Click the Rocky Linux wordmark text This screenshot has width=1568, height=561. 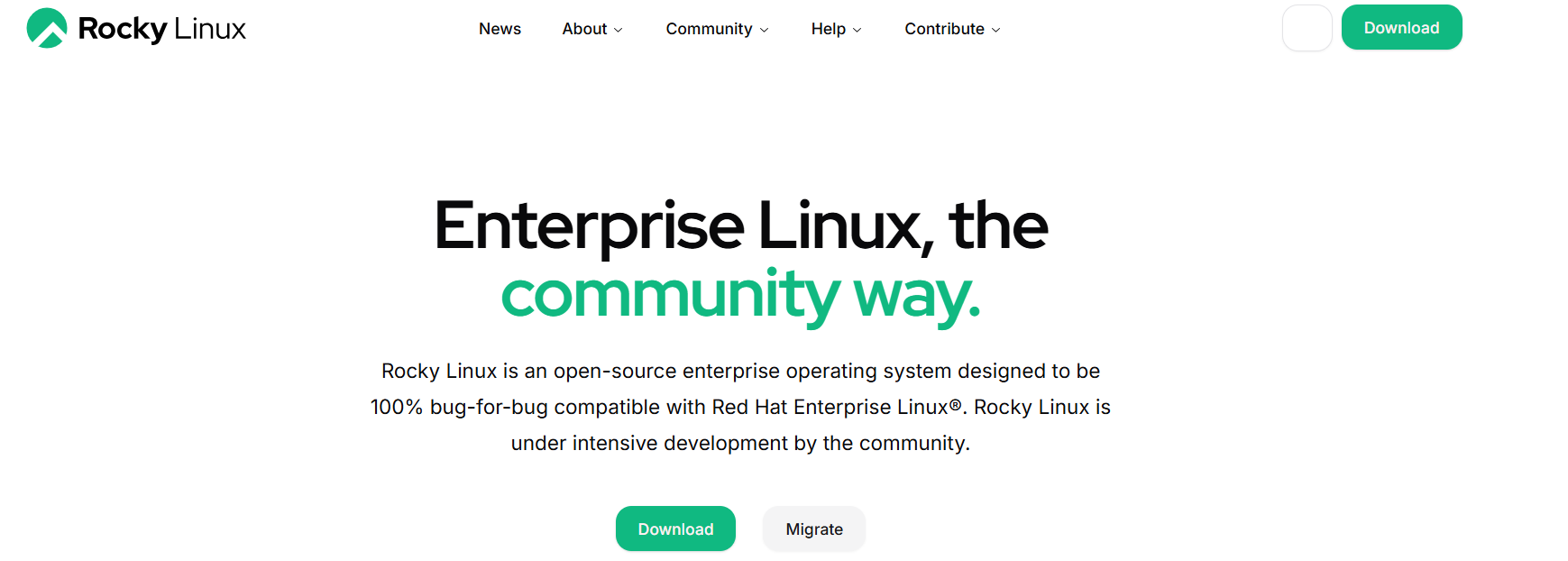[x=162, y=29]
